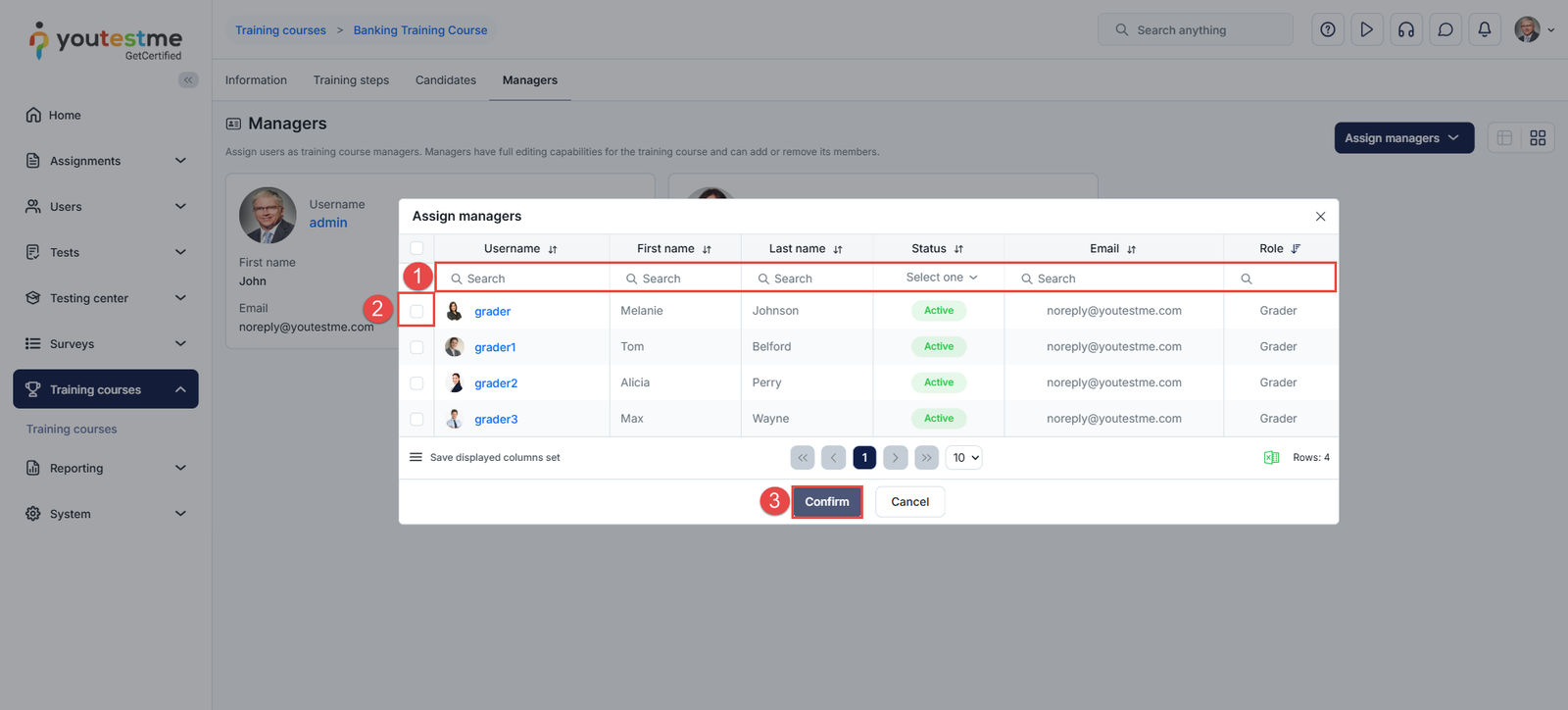Click the notifications bell icon
Viewport: 1568px width, 710px height.
click(1484, 30)
